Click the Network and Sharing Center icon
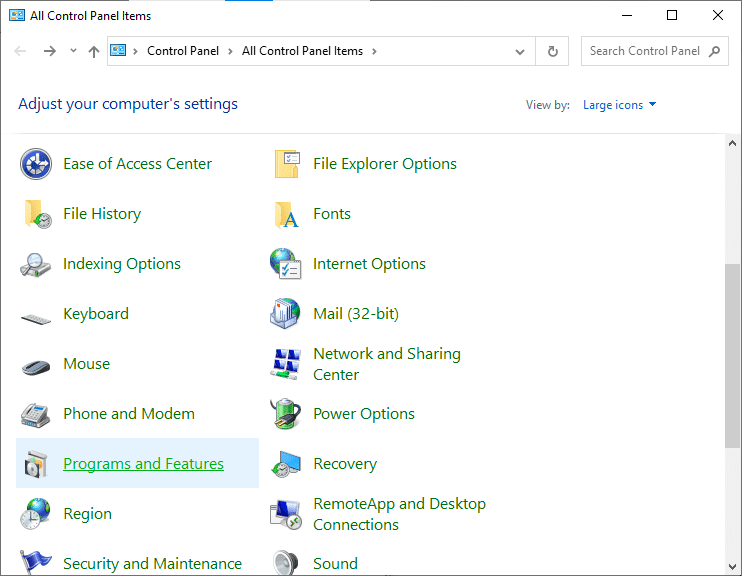The width and height of the screenshot is (742, 576). pos(286,364)
